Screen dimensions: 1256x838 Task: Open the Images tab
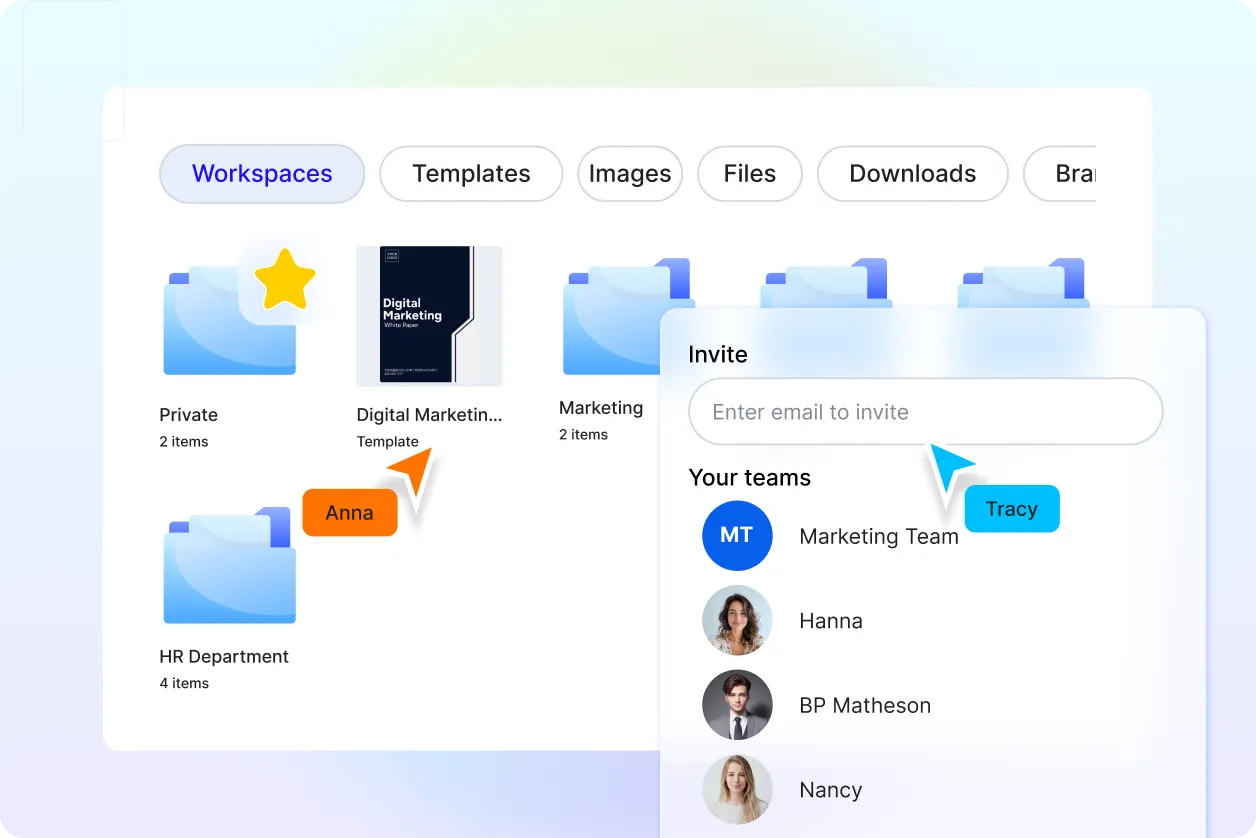630,174
